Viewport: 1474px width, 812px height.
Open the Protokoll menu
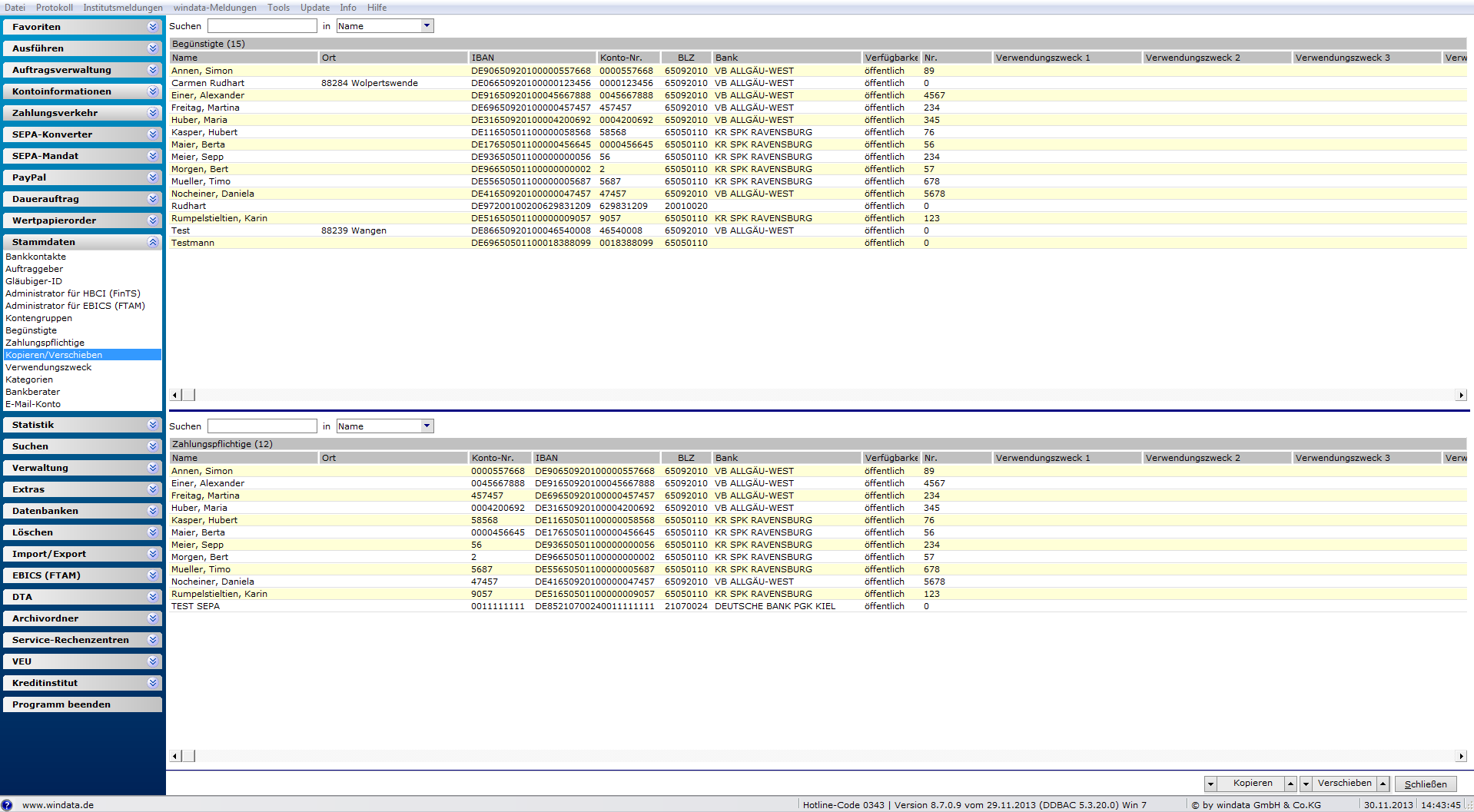point(55,8)
